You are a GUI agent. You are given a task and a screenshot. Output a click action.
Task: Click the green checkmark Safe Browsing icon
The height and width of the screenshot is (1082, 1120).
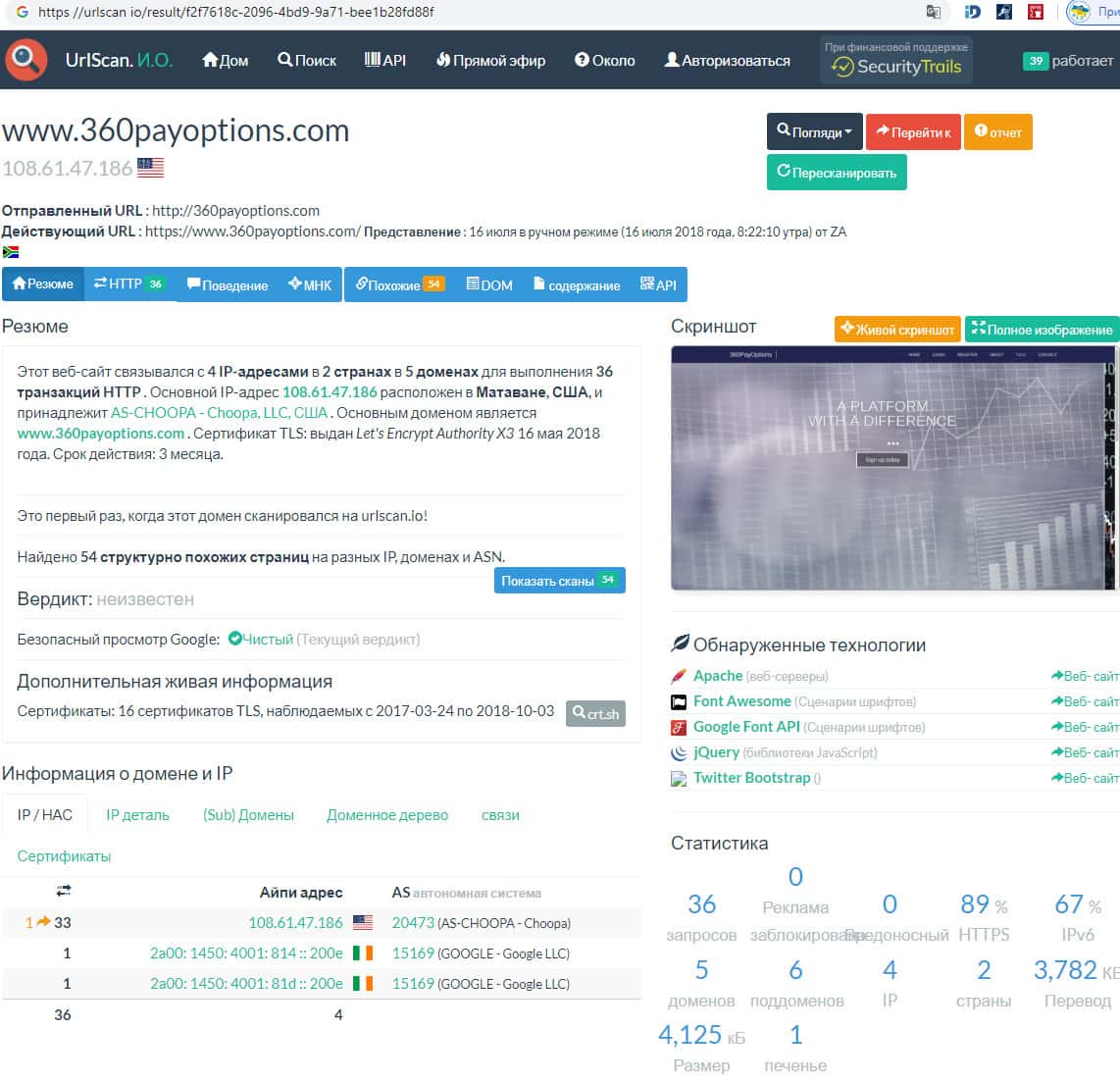pos(234,639)
